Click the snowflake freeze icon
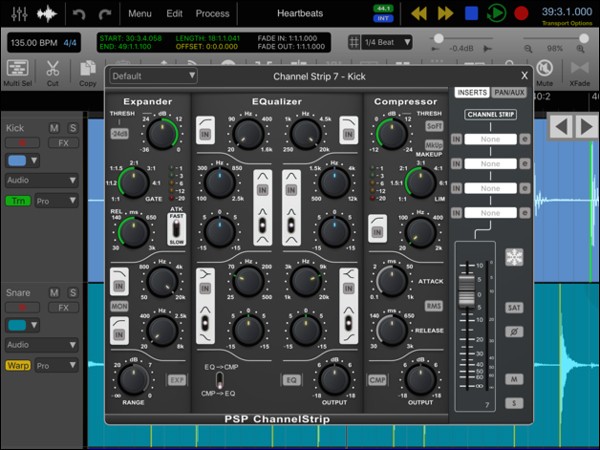This screenshot has height=450, width=600. (x=514, y=256)
